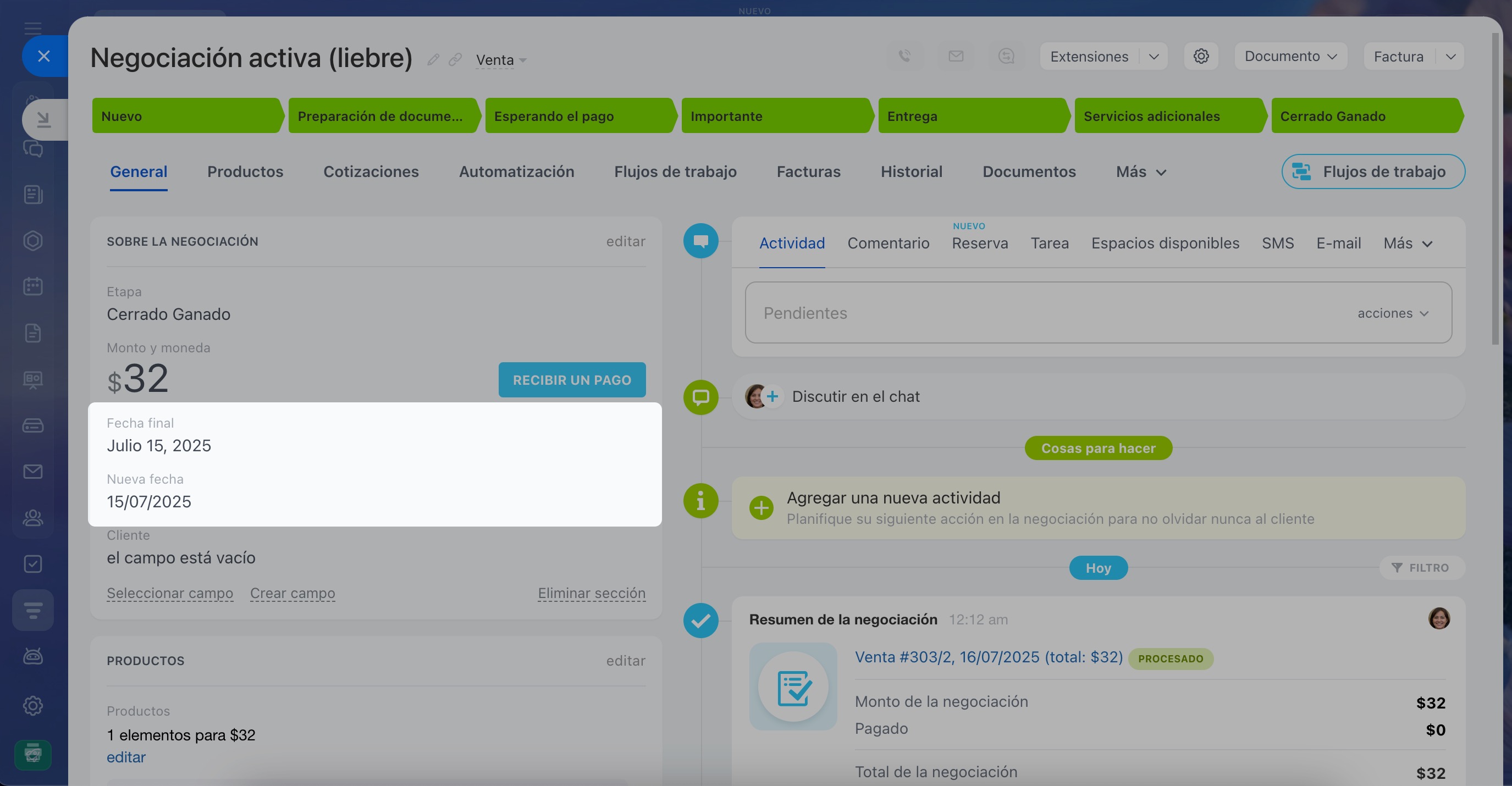This screenshot has height=786, width=1512.
Task: Click the blue editar link under products
Action: tap(126, 757)
